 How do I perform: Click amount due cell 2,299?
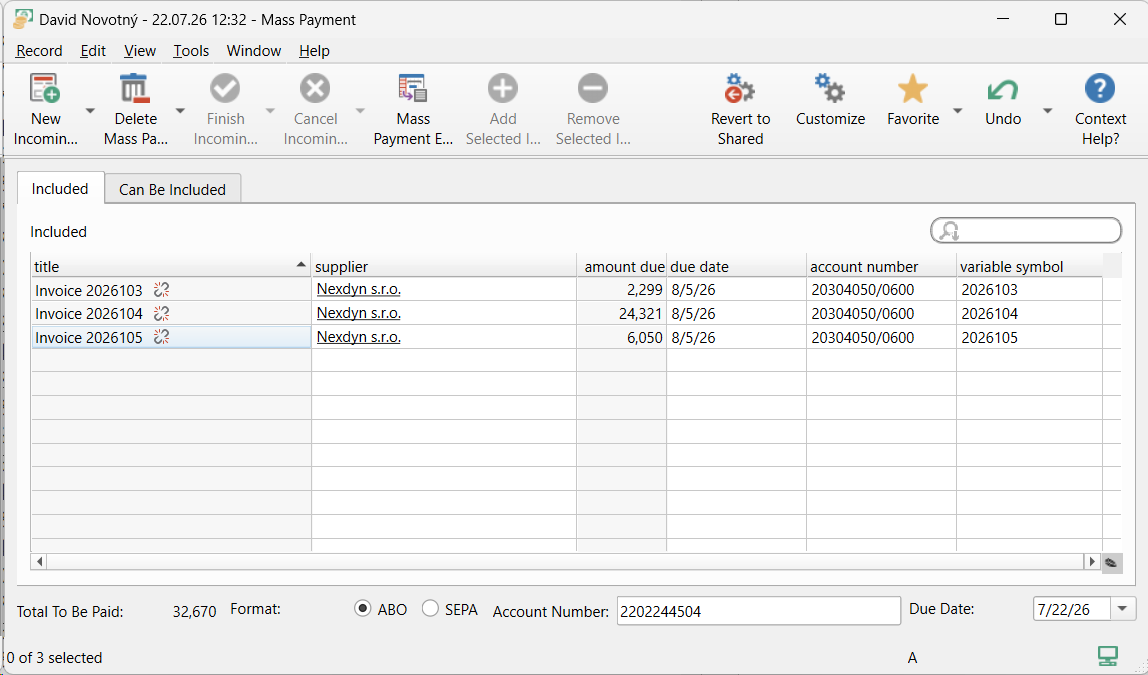[621, 290]
